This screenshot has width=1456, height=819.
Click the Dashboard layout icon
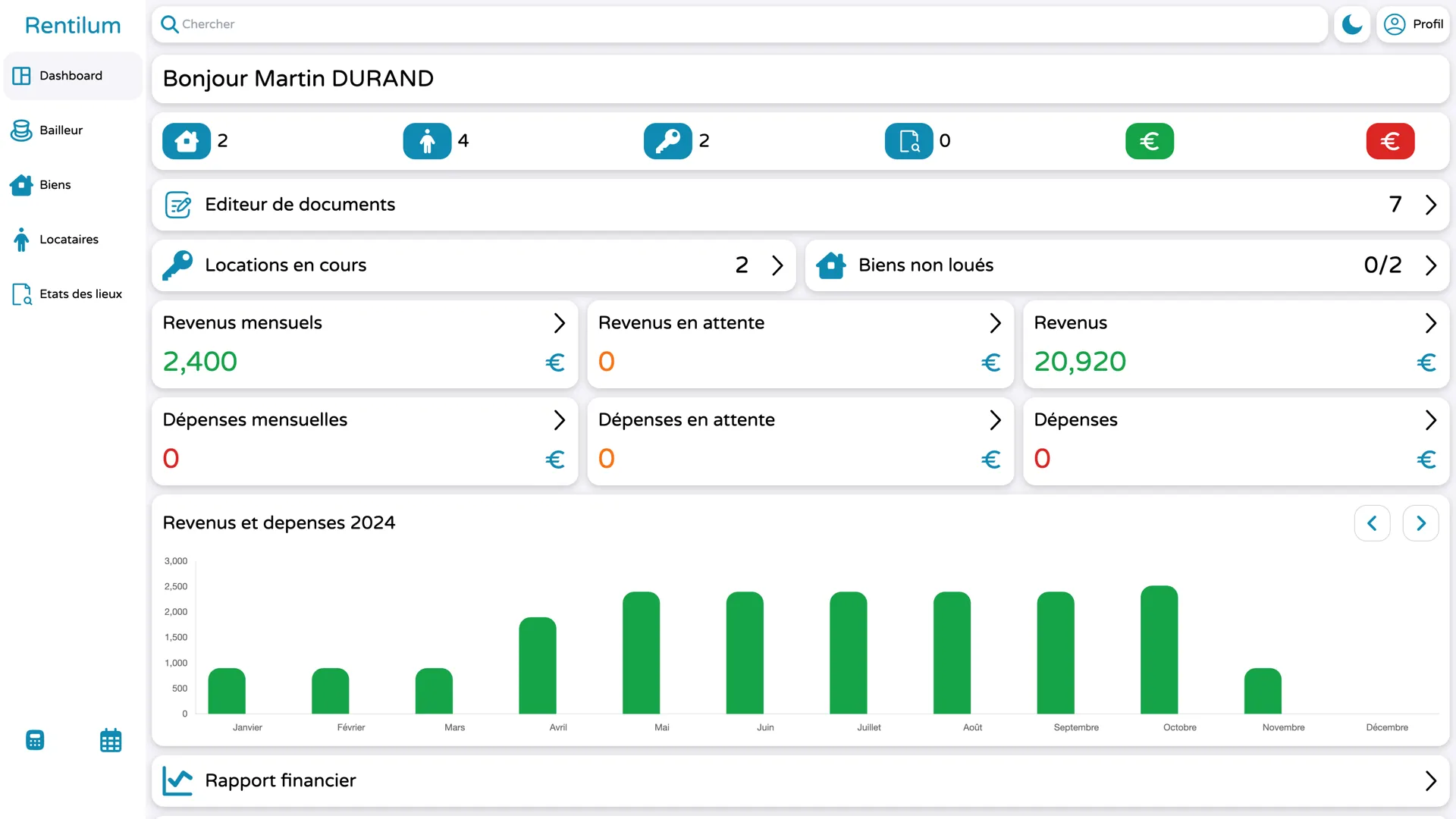(x=21, y=76)
